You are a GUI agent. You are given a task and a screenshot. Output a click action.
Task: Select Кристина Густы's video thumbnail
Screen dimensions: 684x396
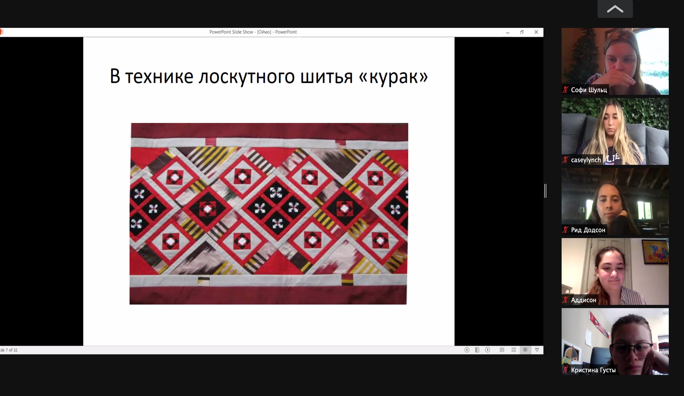[615, 341]
